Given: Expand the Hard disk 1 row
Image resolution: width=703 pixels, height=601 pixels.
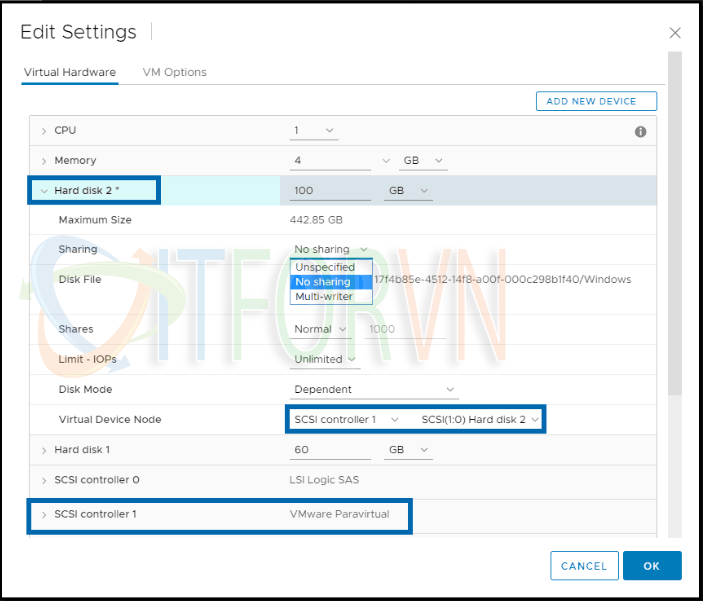Looking at the screenshot, I should coord(44,450).
